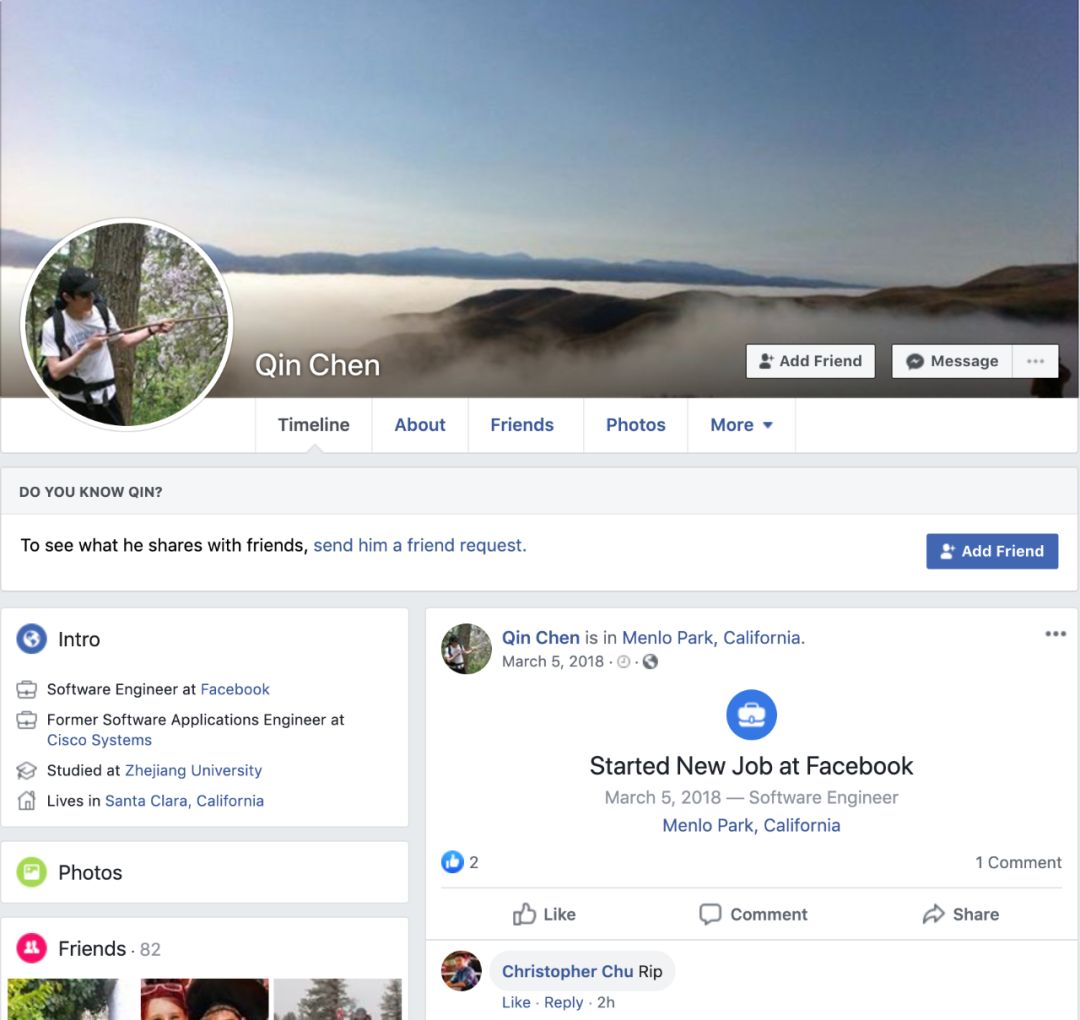The image size is (1080, 1020).
Task: Click the public globe privacy icon on post
Action: click(650, 662)
